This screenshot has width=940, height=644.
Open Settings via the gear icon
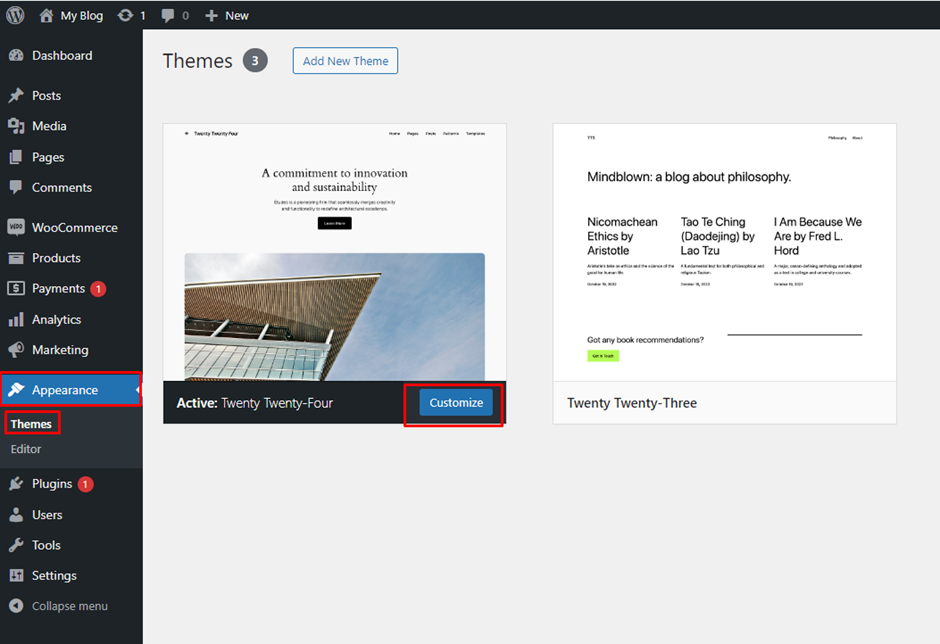24,575
